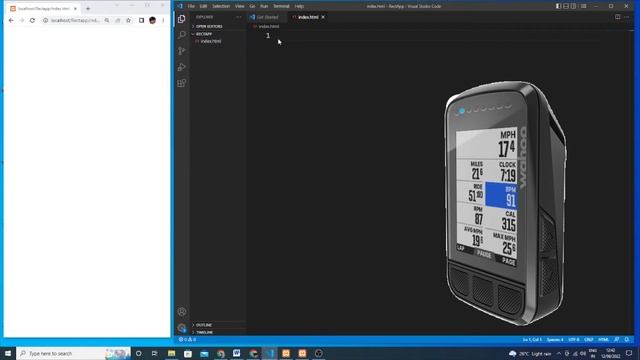The height and width of the screenshot is (360, 640).
Task: Click the Chrome address bar
Action: click(75, 20)
